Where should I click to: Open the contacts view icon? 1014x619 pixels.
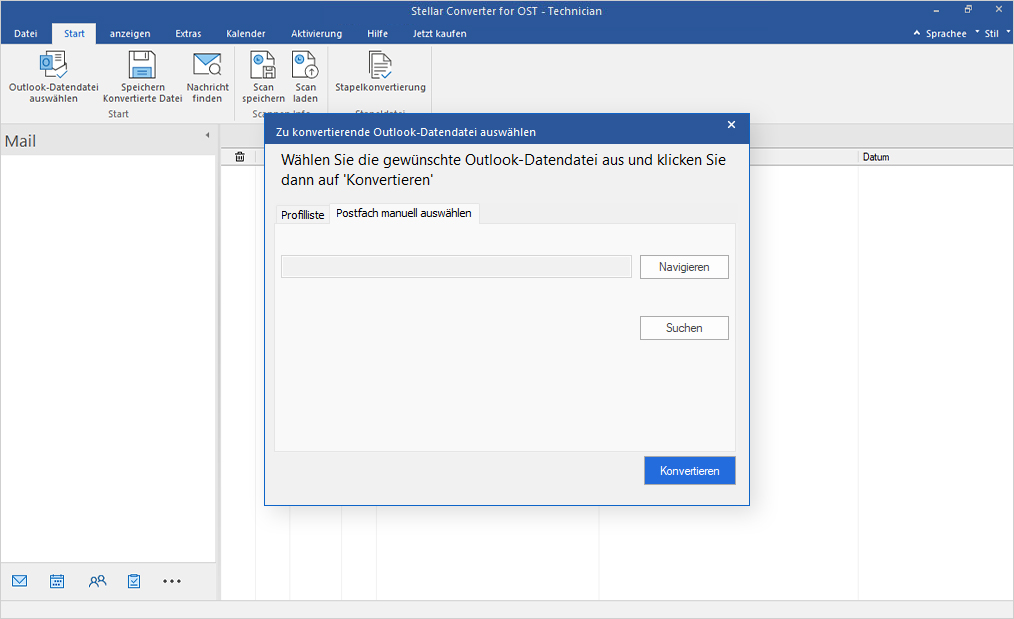pyautogui.click(x=97, y=581)
